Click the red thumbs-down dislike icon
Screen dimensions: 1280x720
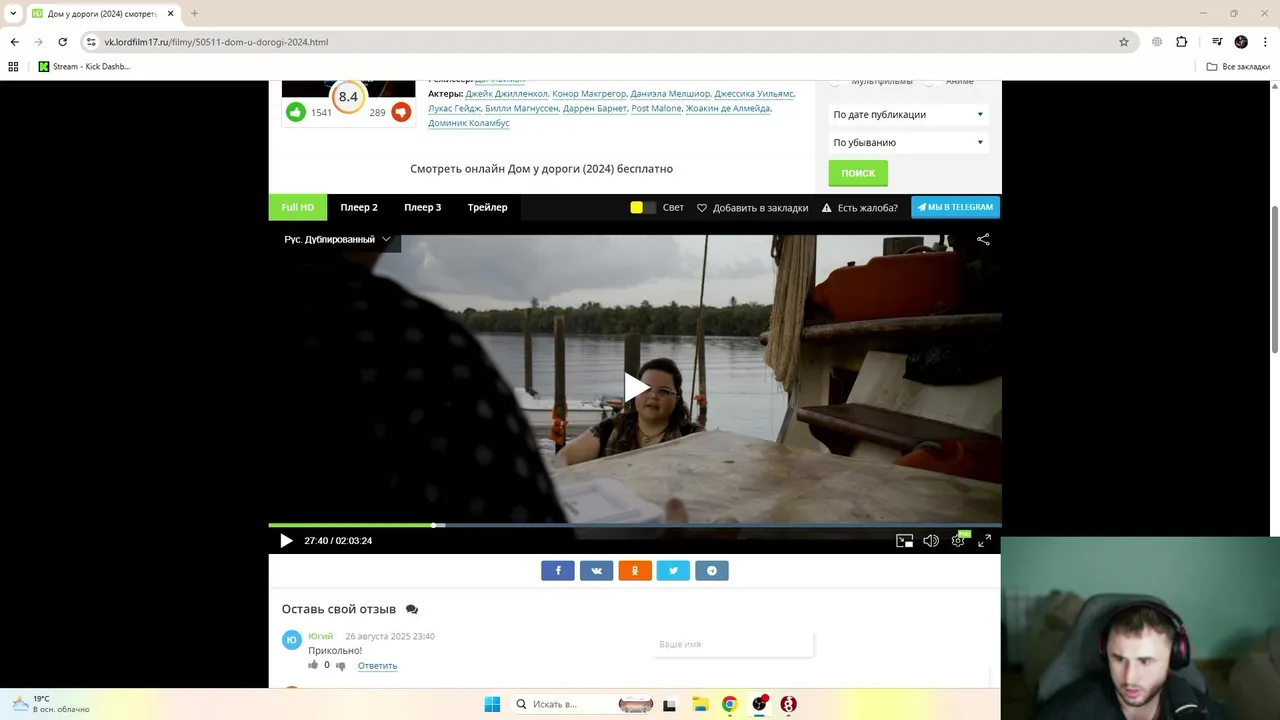pos(401,112)
